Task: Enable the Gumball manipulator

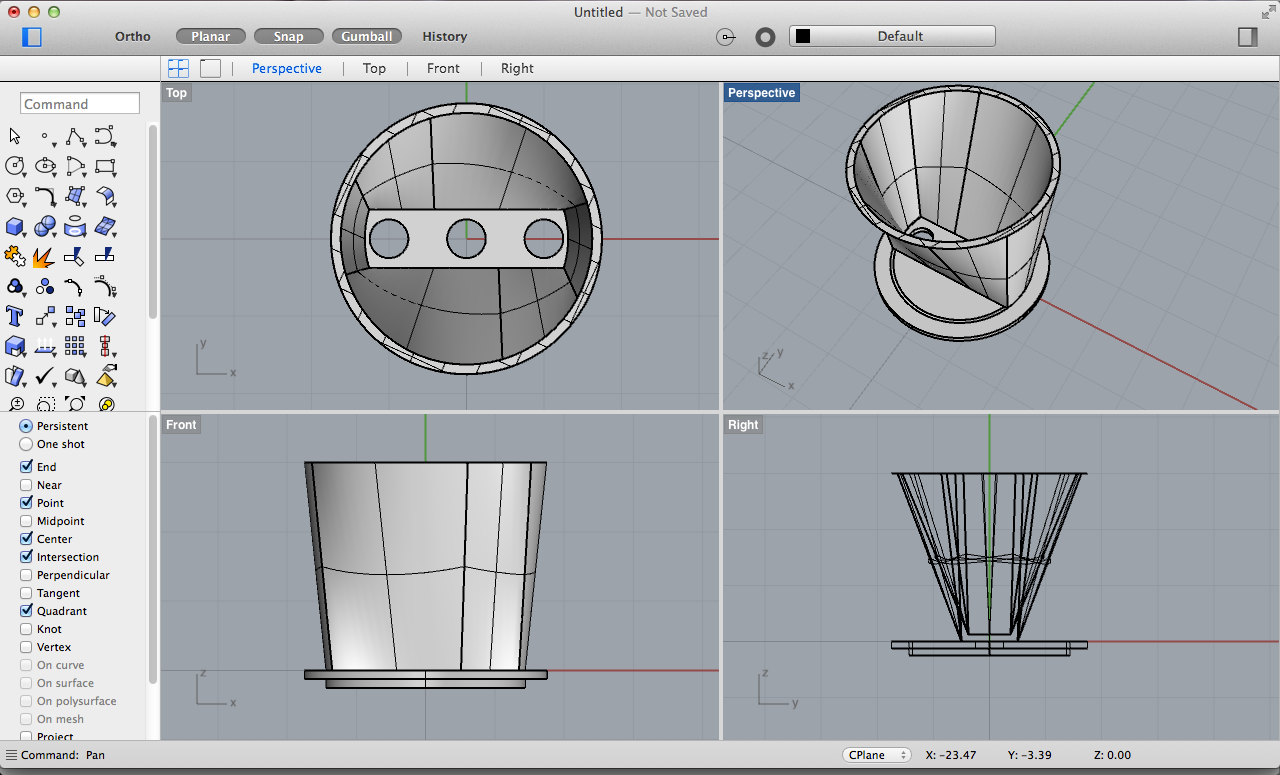Action: click(366, 35)
